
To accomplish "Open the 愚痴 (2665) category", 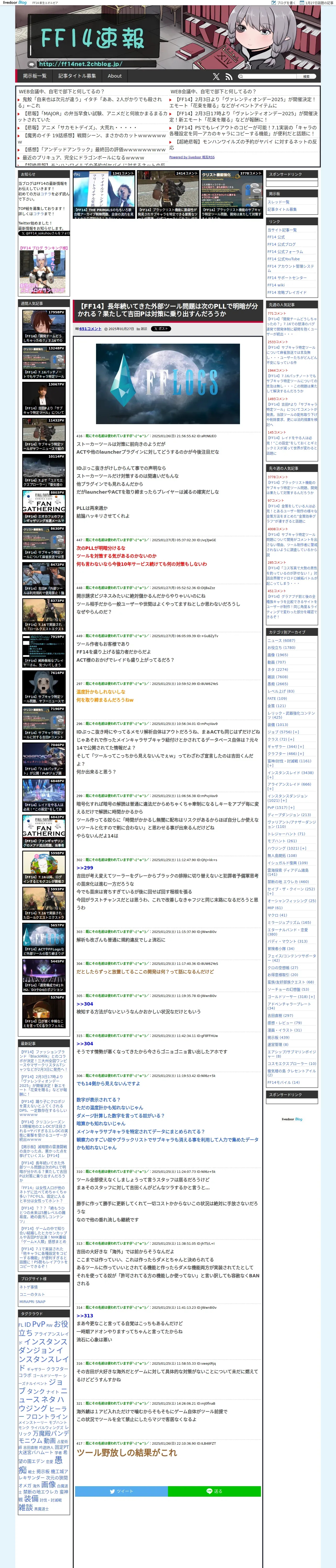I will 277,684.
